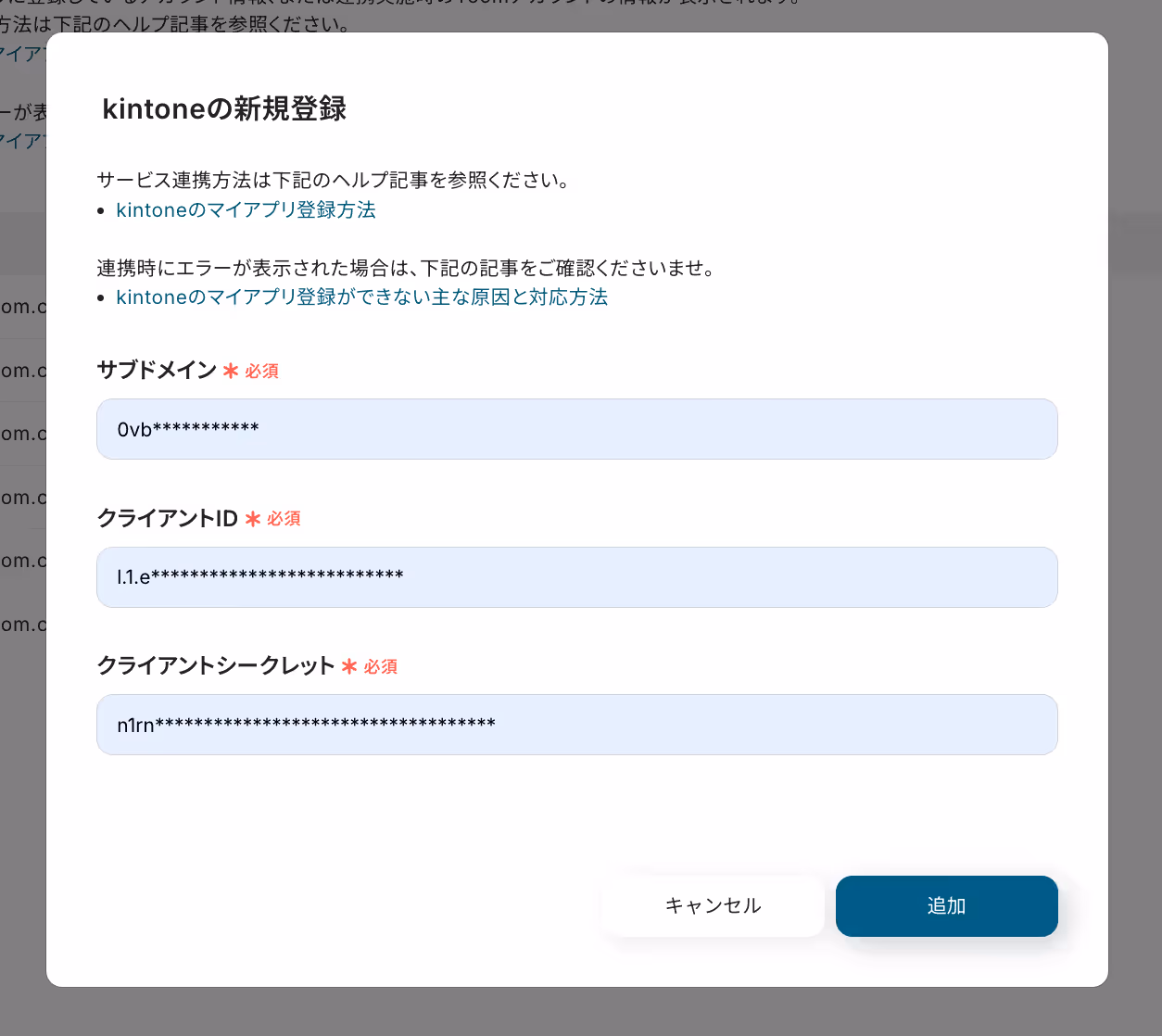The image size is (1162, 1036).
Task: Click the text 連携時にエラーが表示された場合は
Action: [254, 269]
